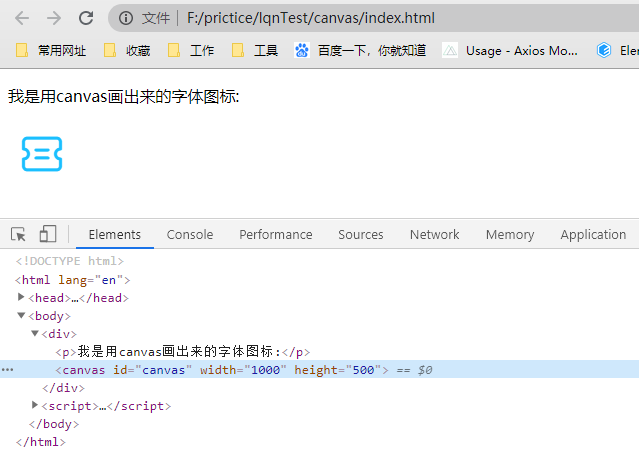Screen dimensions: 639x451
Task: Select the <html lang="en"> node
Action: [73, 280]
